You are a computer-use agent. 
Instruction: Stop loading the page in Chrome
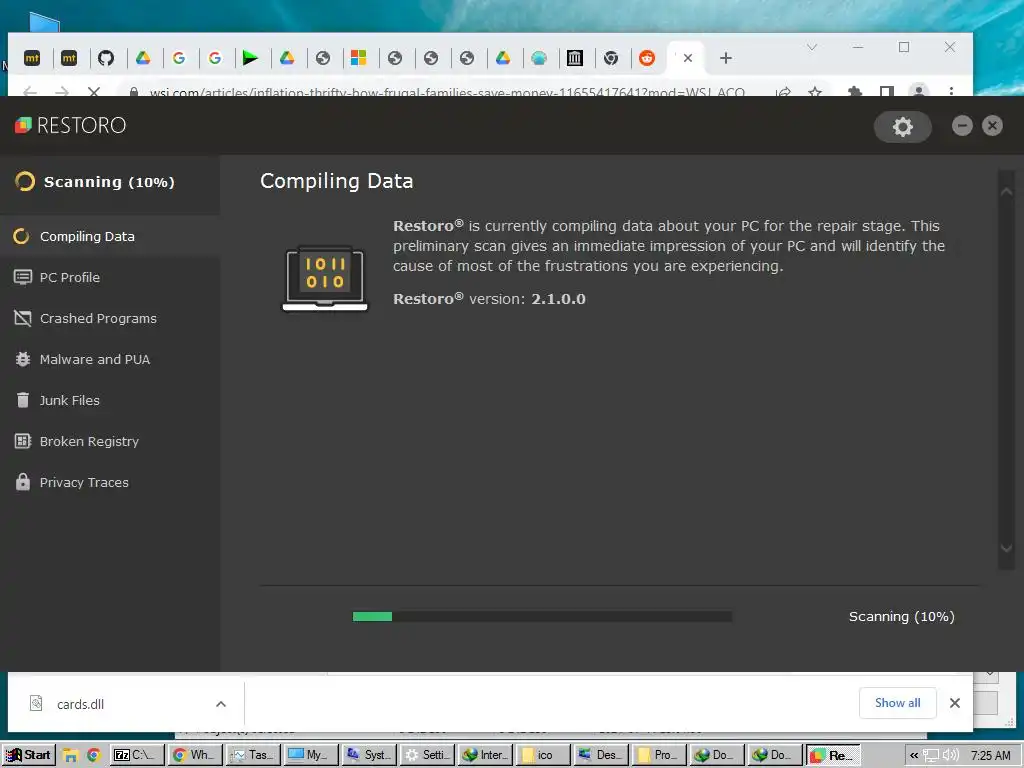pyautogui.click(x=94, y=91)
